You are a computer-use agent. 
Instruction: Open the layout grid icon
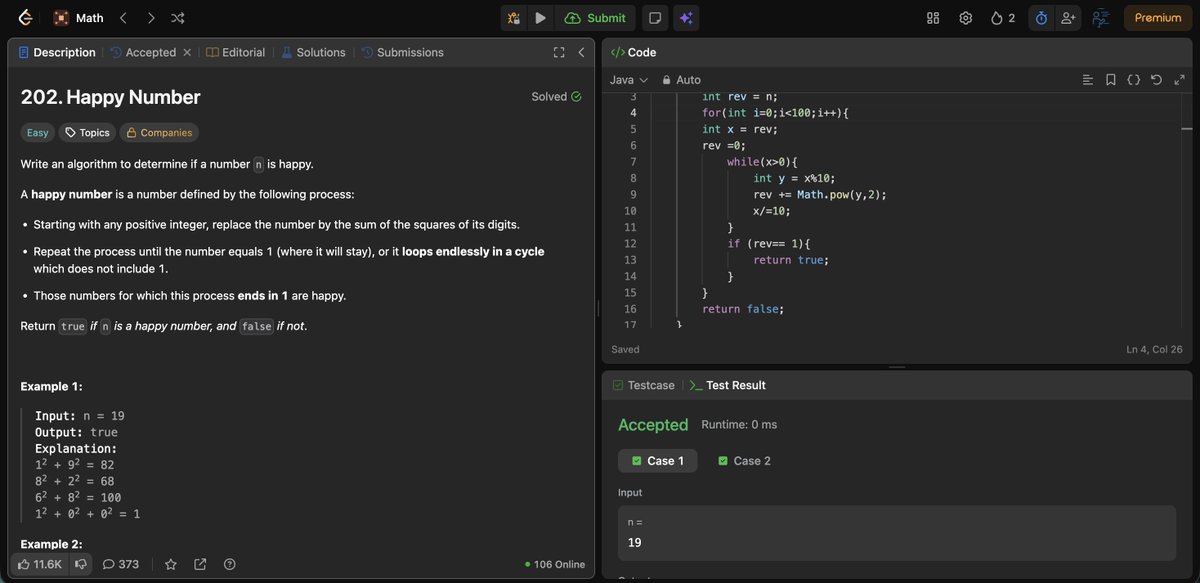(933, 18)
